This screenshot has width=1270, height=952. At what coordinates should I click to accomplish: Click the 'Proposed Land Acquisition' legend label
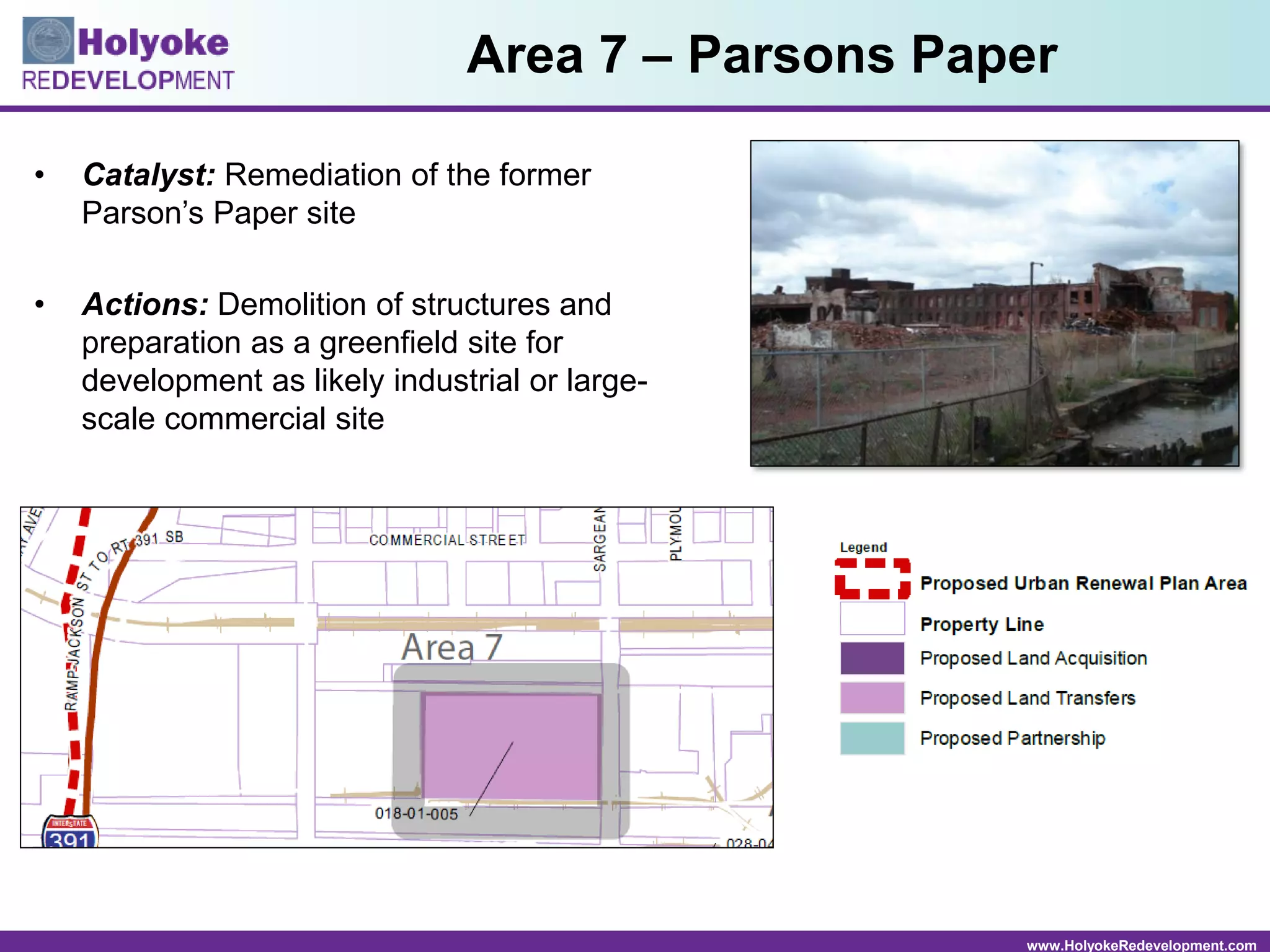1033,658
